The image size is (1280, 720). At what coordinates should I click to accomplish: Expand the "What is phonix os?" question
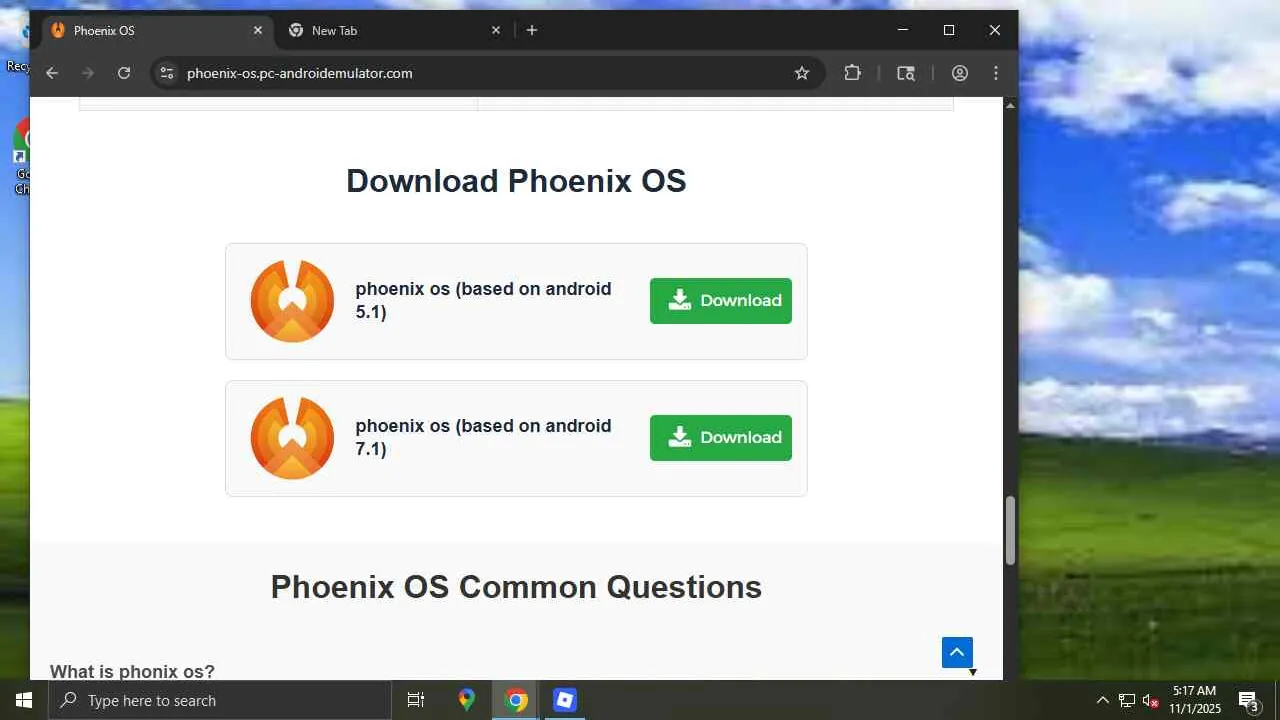tap(132, 671)
